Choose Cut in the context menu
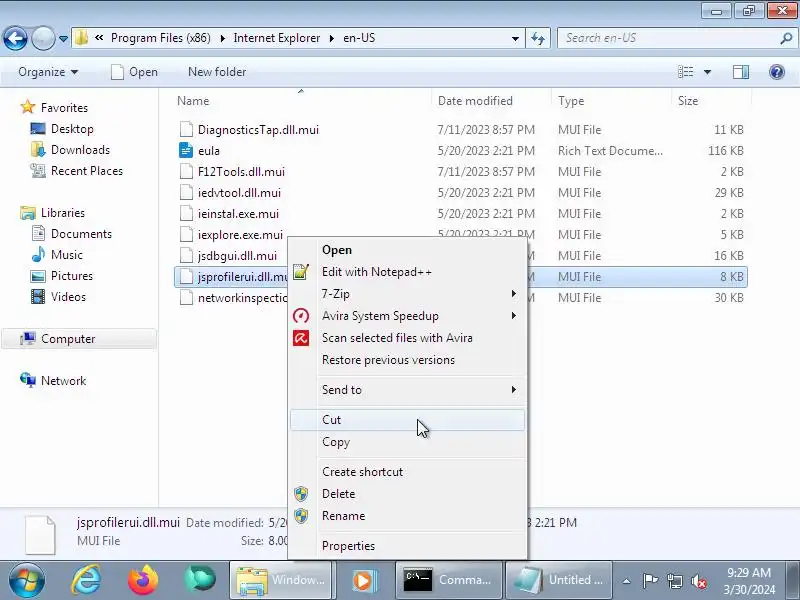The image size is (800, 600). click(x=407, y=420)
